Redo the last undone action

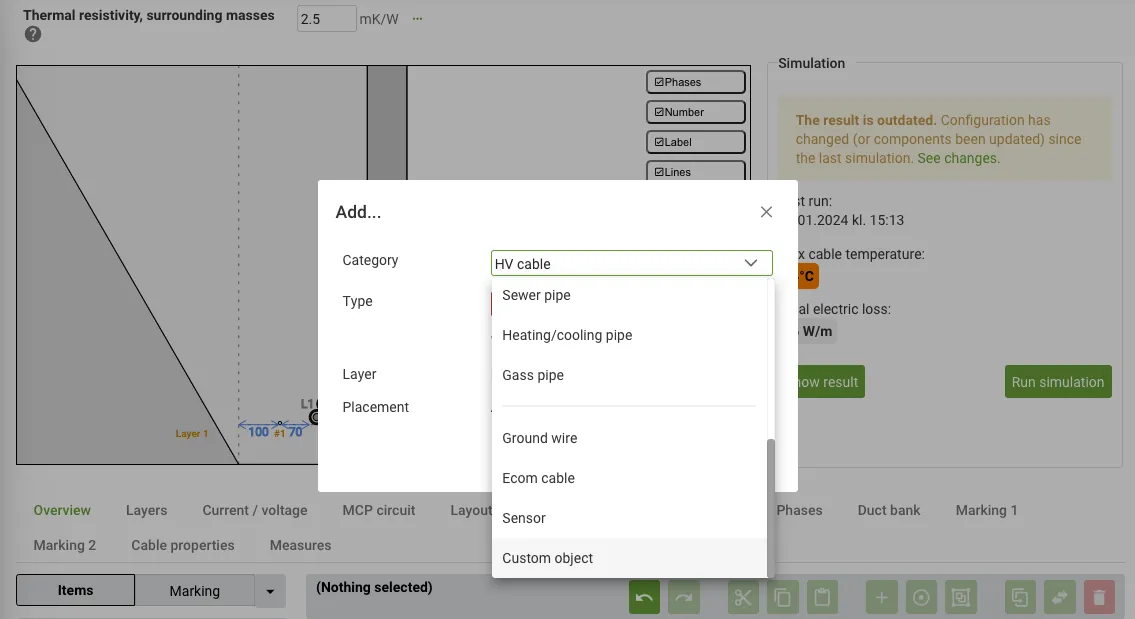(x=684, y=596)
